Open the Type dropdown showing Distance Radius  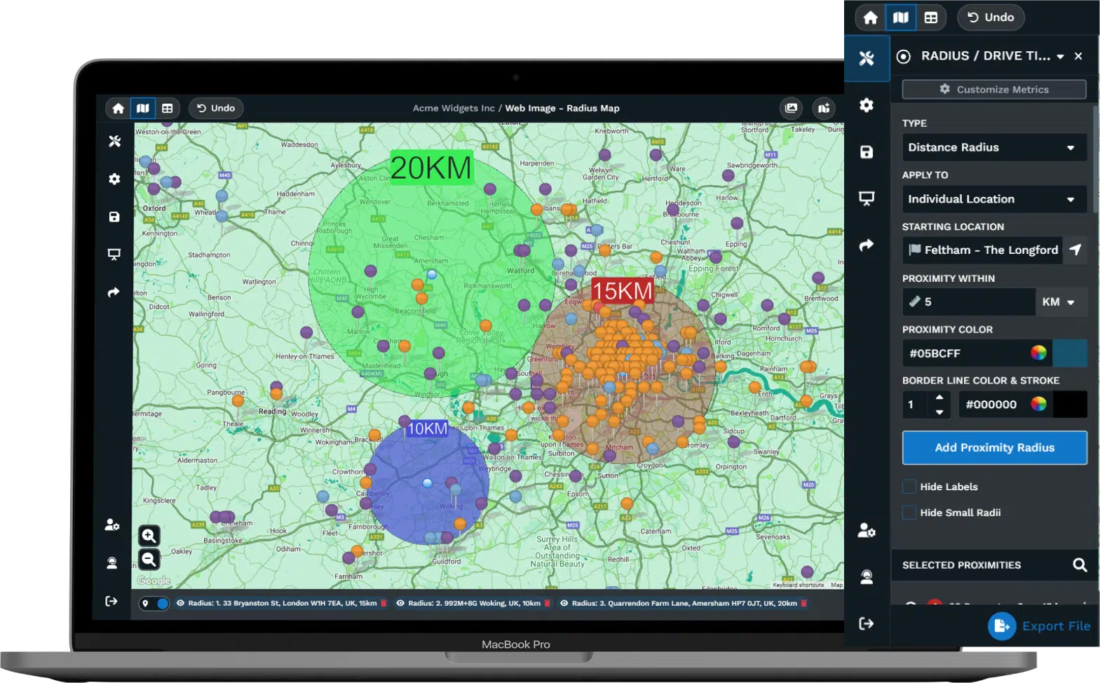tap(993, 148)
